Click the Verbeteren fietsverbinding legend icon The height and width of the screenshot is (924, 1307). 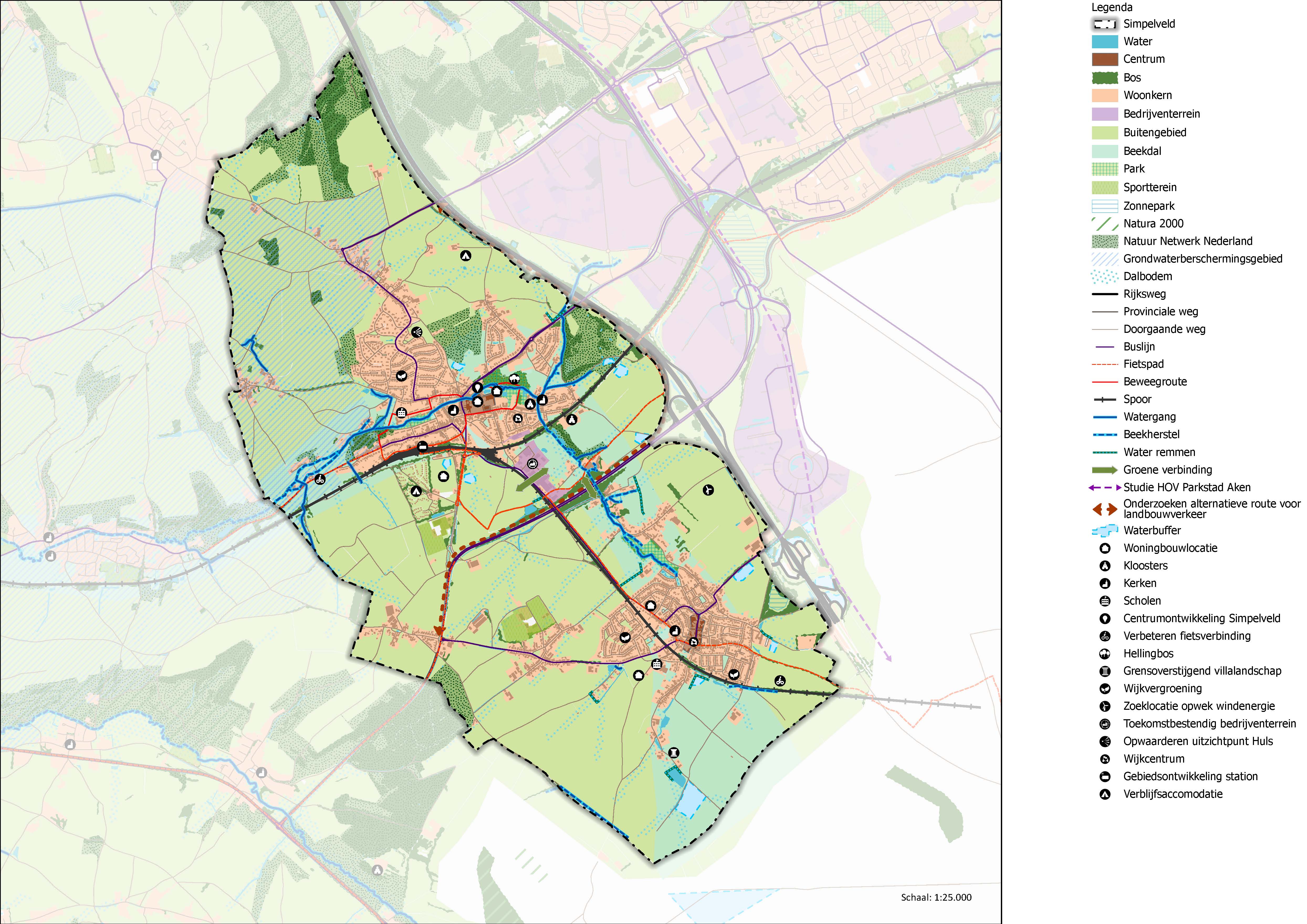point(1104,636)
